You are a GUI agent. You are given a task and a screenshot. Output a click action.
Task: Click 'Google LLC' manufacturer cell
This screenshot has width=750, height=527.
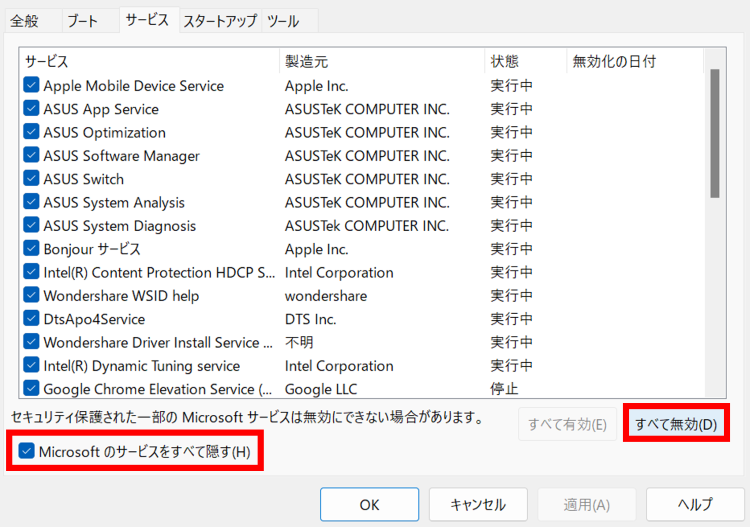point(321,389)
